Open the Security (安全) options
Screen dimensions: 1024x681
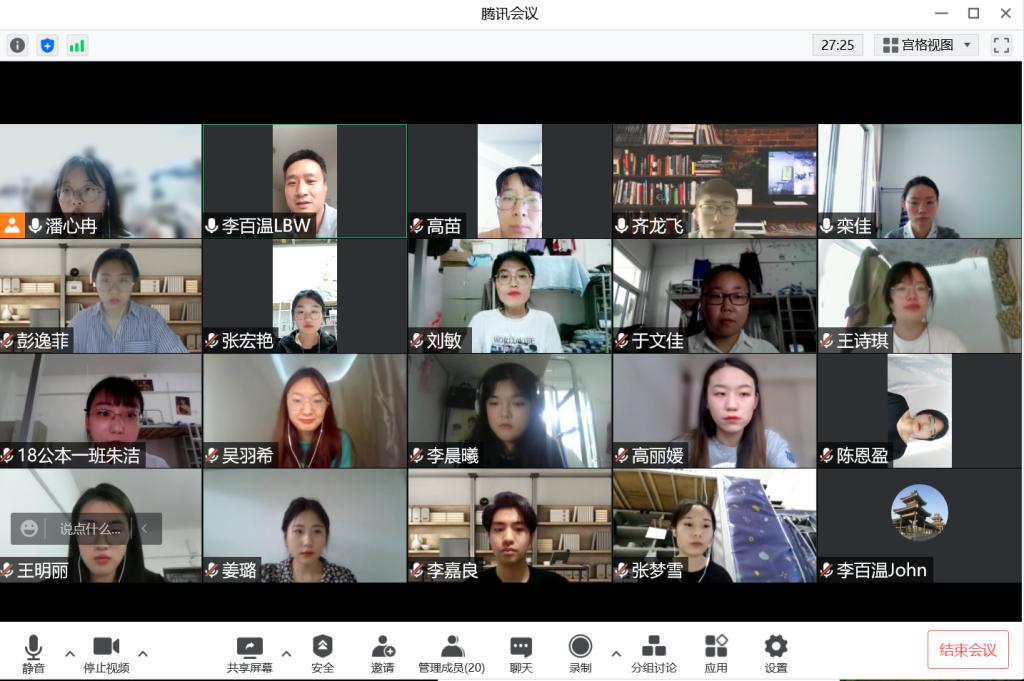[322, 653]
